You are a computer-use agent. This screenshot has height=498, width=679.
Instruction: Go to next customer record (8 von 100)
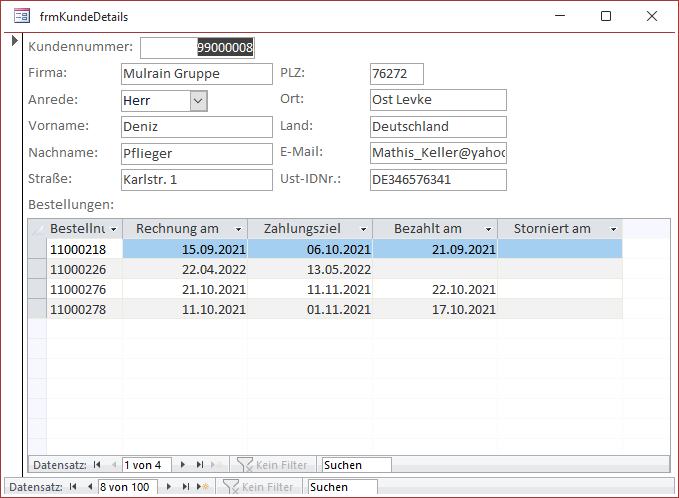(x=168, y=487)
